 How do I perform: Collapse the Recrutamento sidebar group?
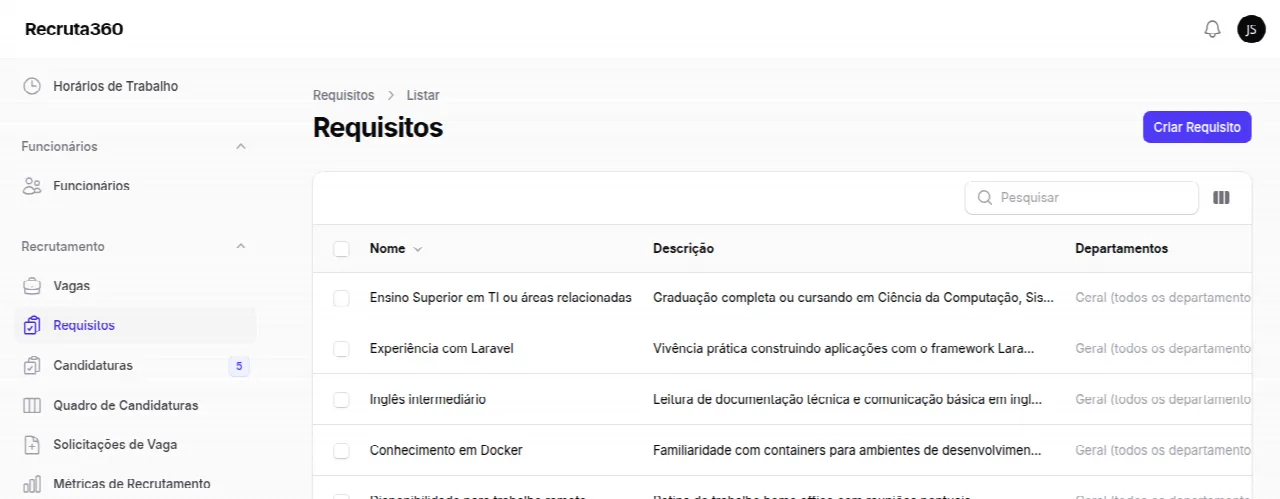coord(240,246)
